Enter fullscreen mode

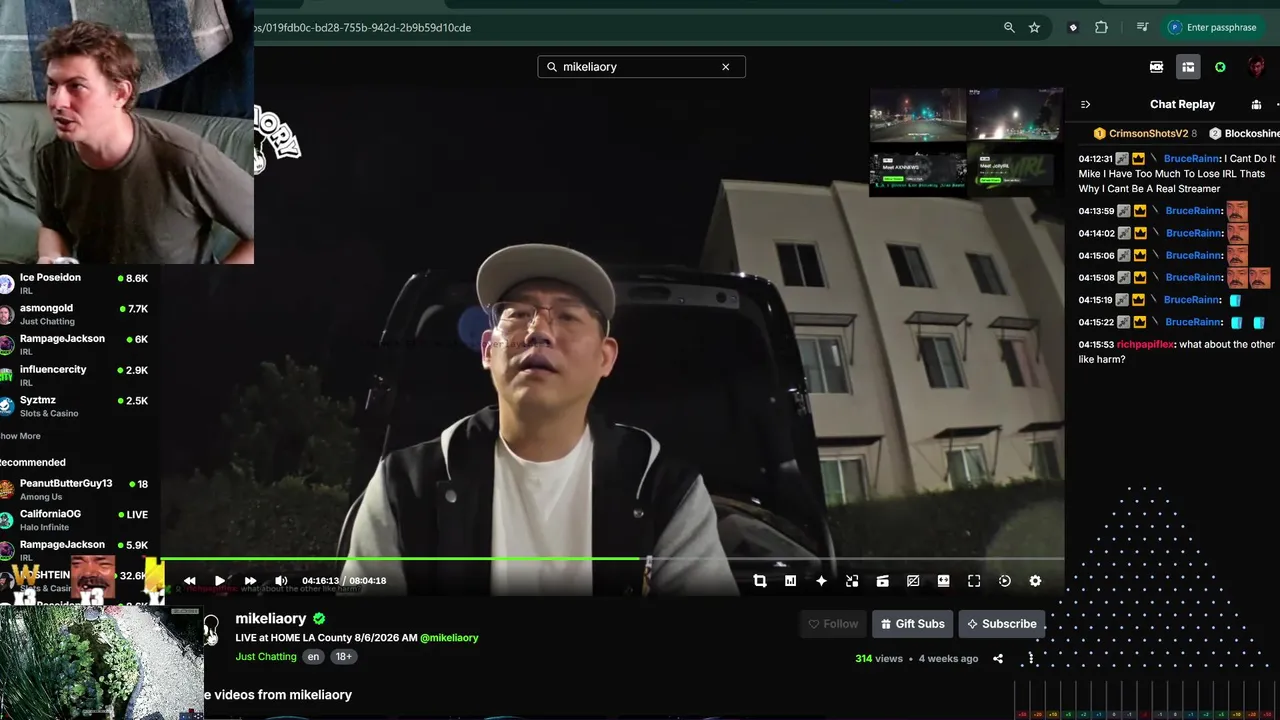(974, 581)
